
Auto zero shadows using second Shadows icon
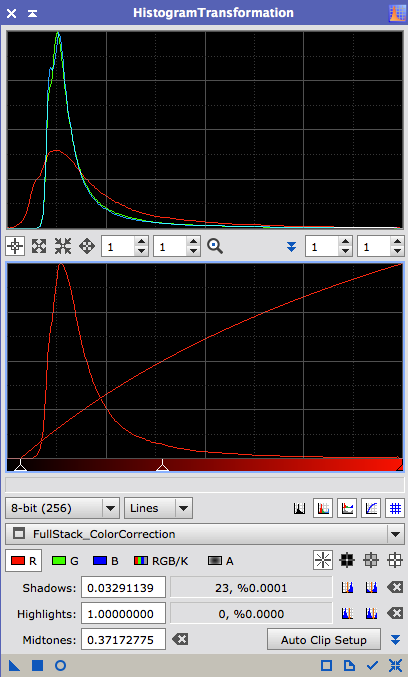[371, 588]
